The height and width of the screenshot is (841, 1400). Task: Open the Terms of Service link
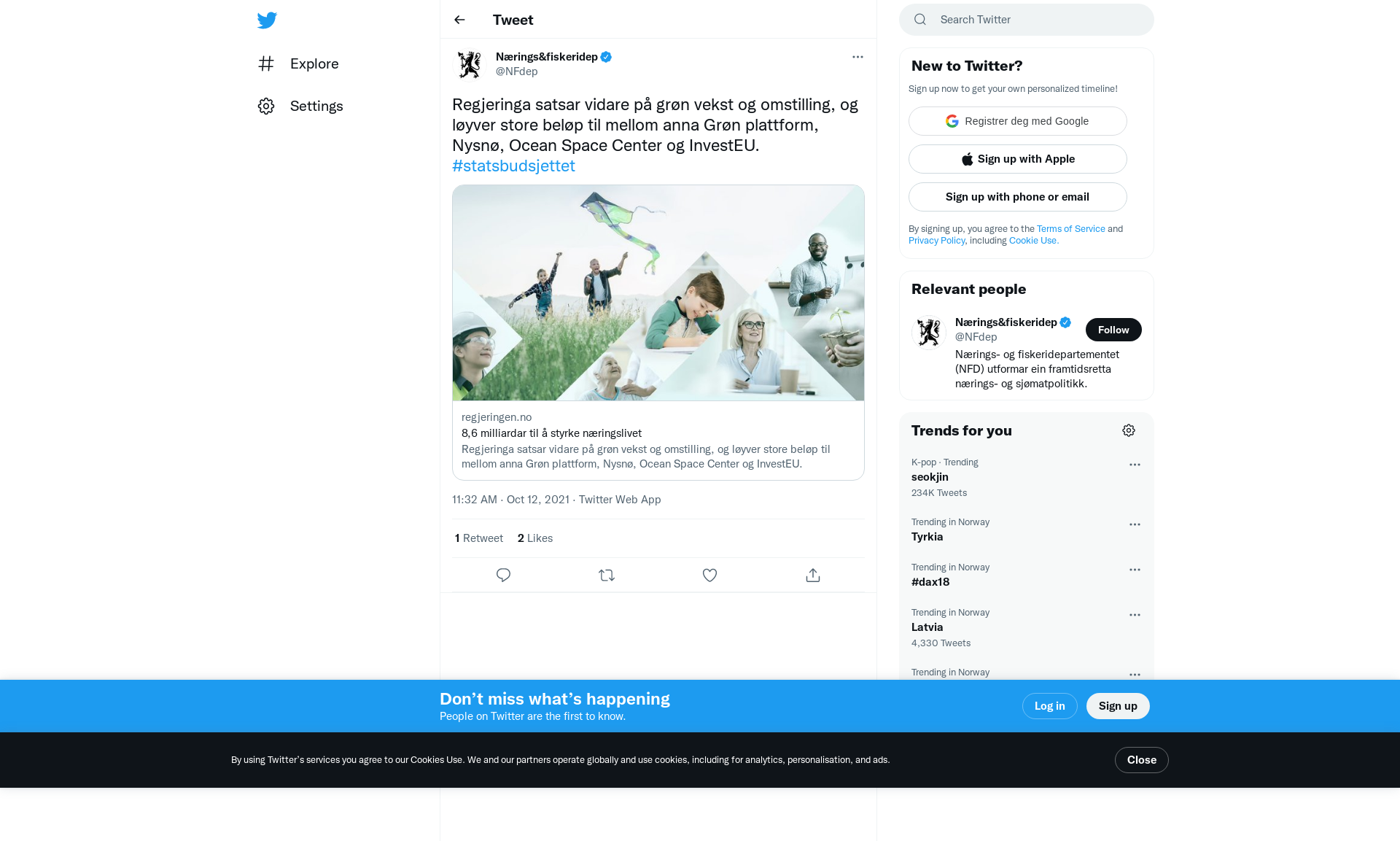pos(1071,229)
